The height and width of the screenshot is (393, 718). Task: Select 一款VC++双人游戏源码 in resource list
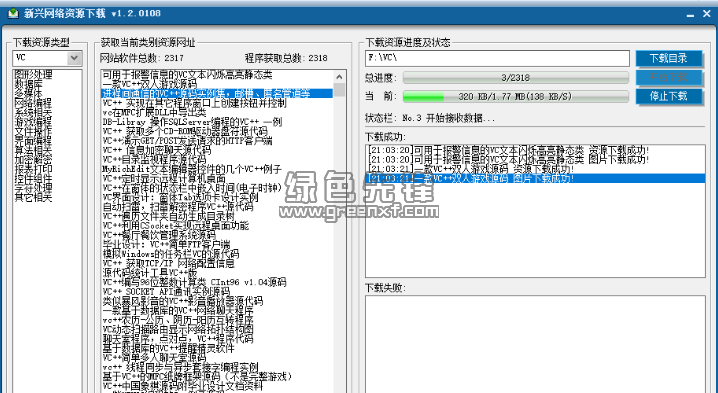(x=149, y=84)
